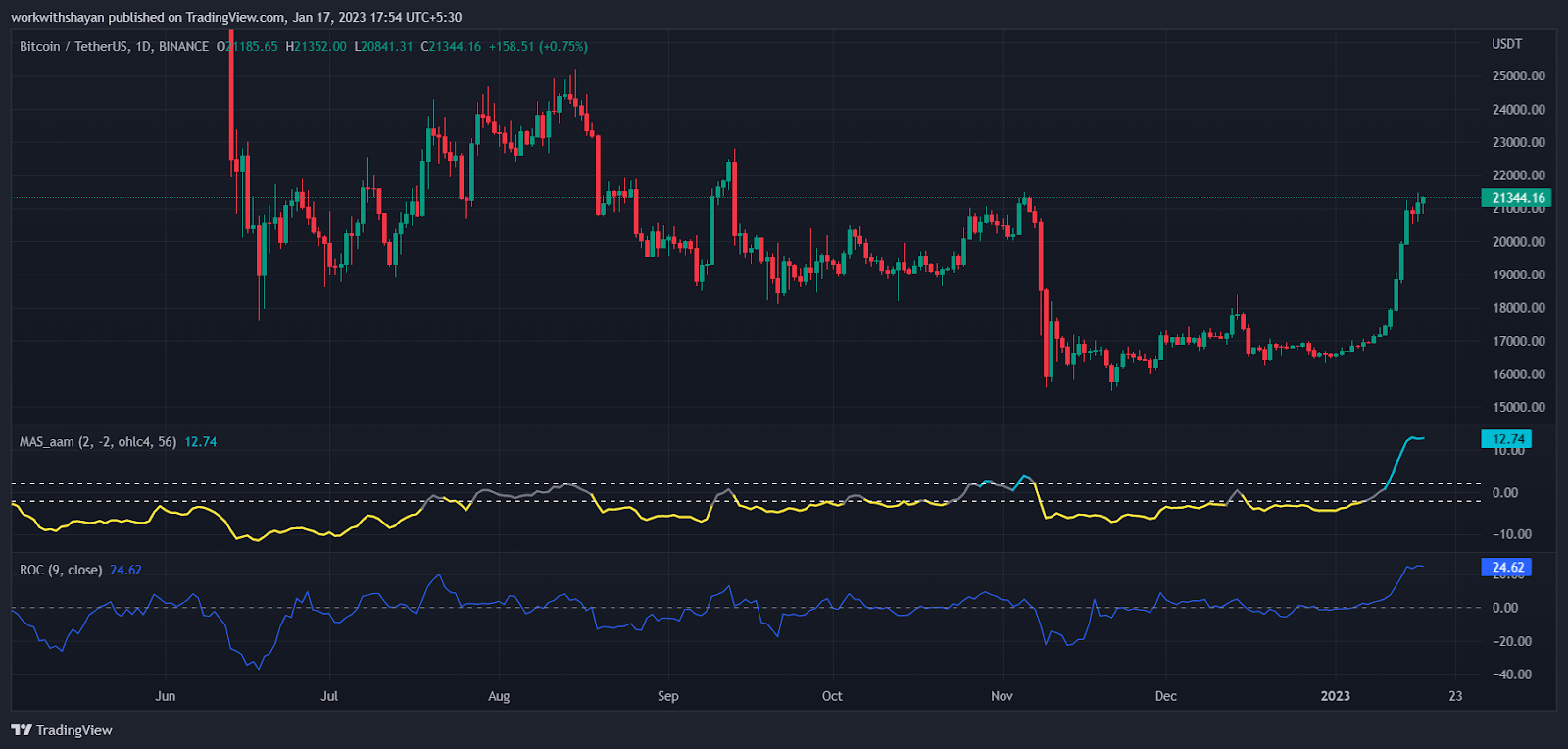
Task: Click the Oct label on time axis
Action: tap(832, 696)
